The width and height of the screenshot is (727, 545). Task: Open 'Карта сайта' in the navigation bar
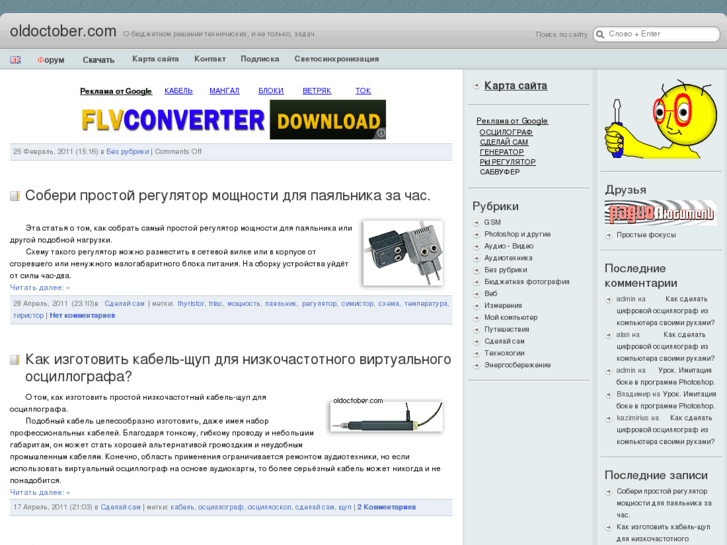(x=155, y=59)
